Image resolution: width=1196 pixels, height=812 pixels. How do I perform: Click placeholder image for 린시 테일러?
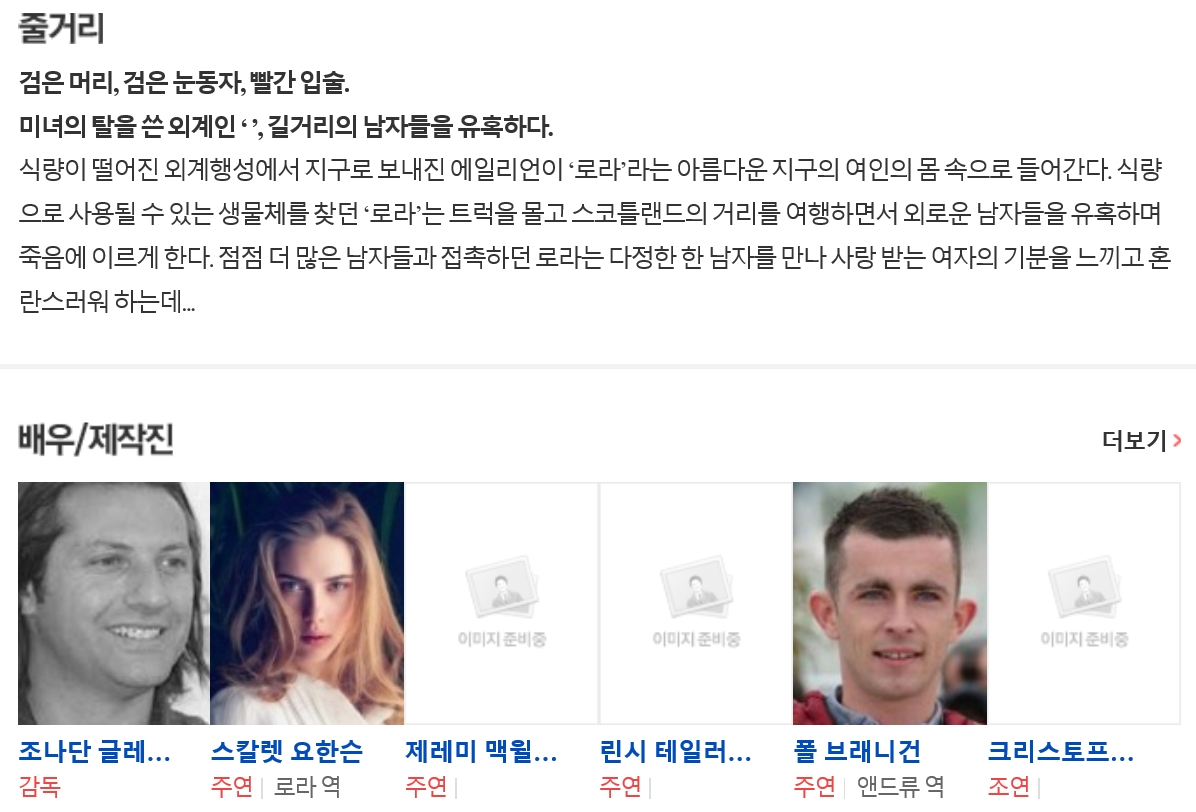(x=696, y=603)
